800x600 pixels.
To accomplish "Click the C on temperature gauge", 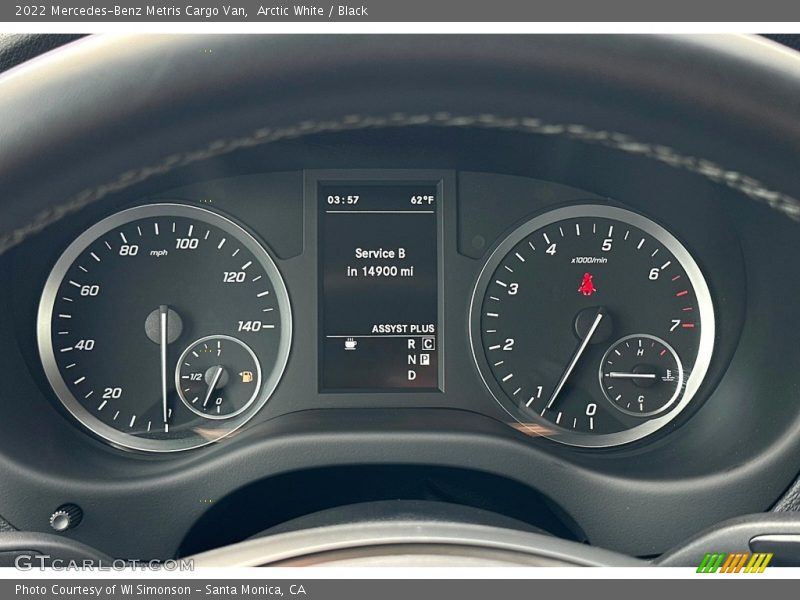I will (x=641, y=399).
